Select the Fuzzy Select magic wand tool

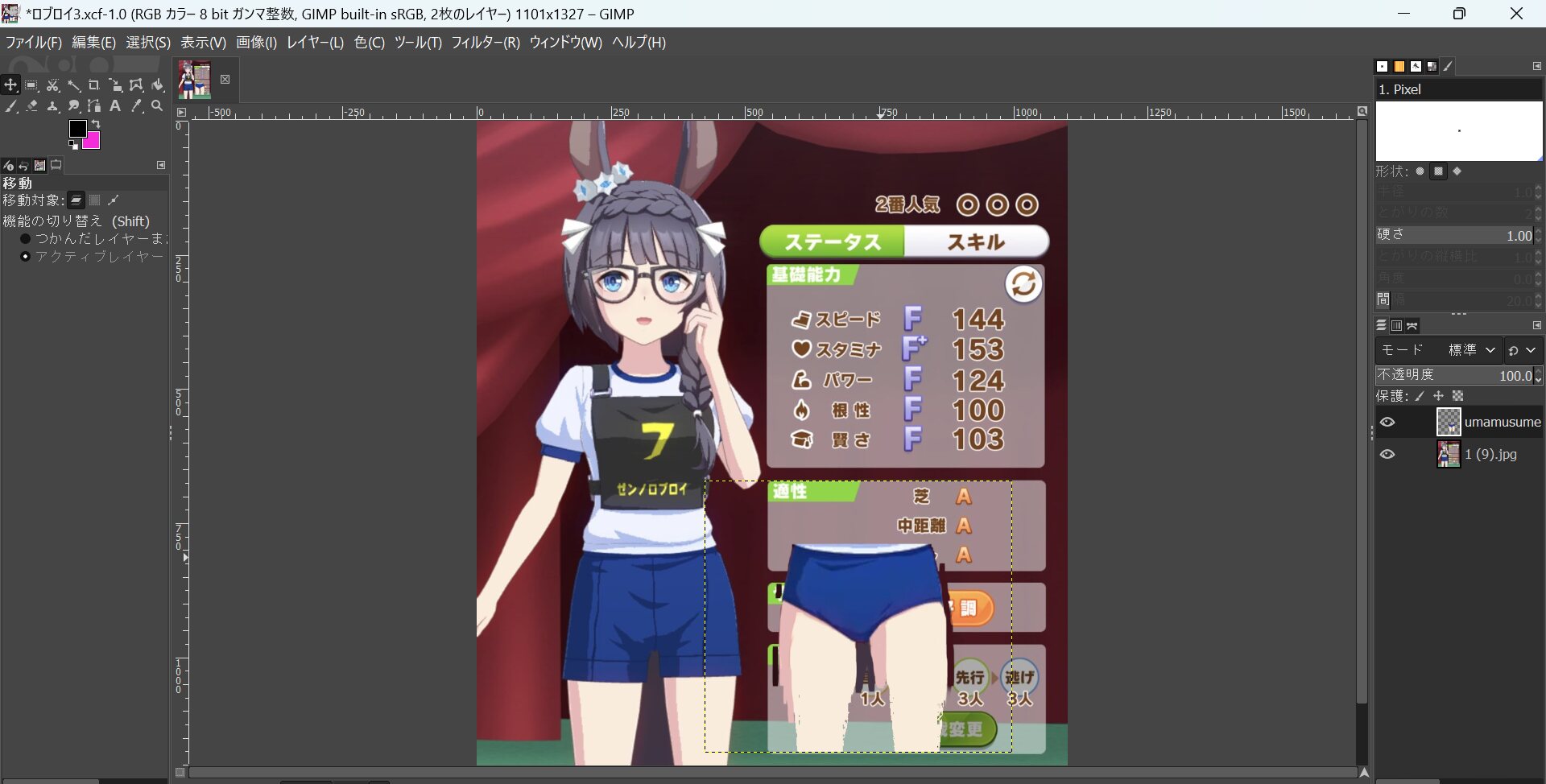tap(73, 85)
